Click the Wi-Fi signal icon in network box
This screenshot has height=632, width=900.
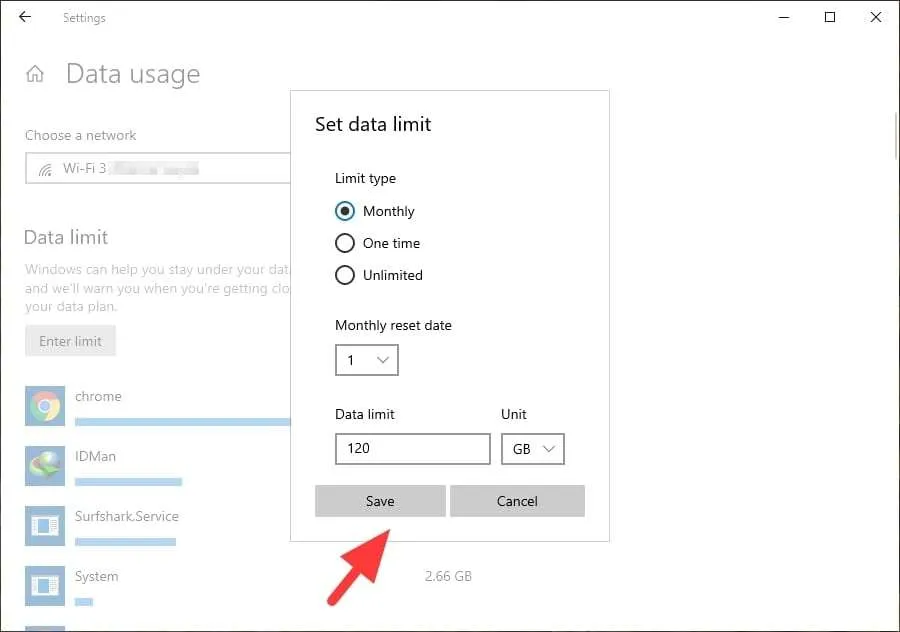coord(45,169)
